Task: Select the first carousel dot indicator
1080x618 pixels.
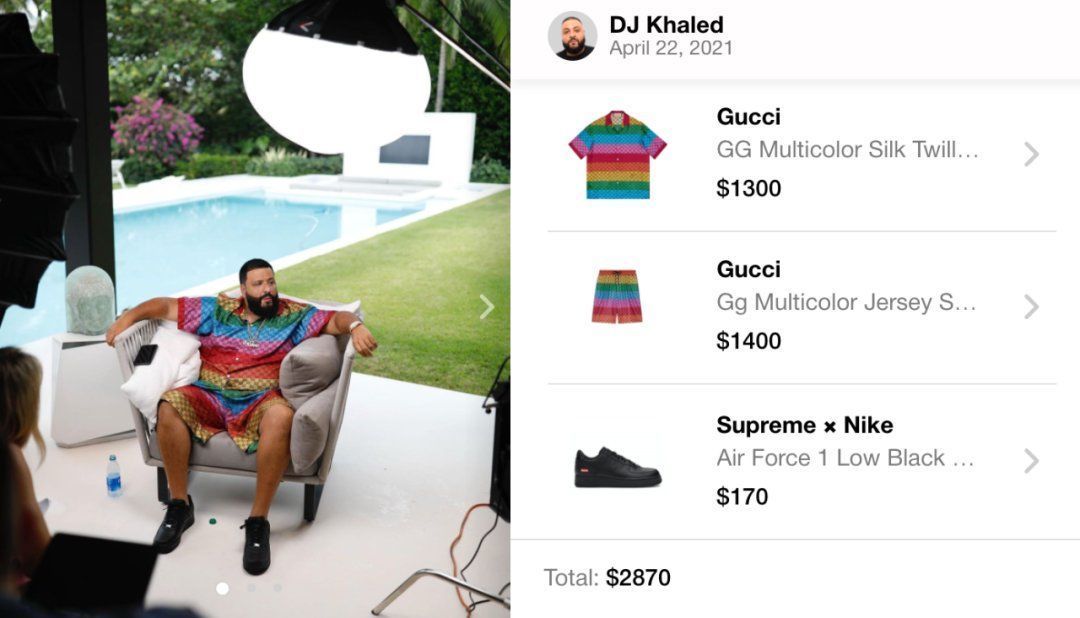Action: pos(222,588)
